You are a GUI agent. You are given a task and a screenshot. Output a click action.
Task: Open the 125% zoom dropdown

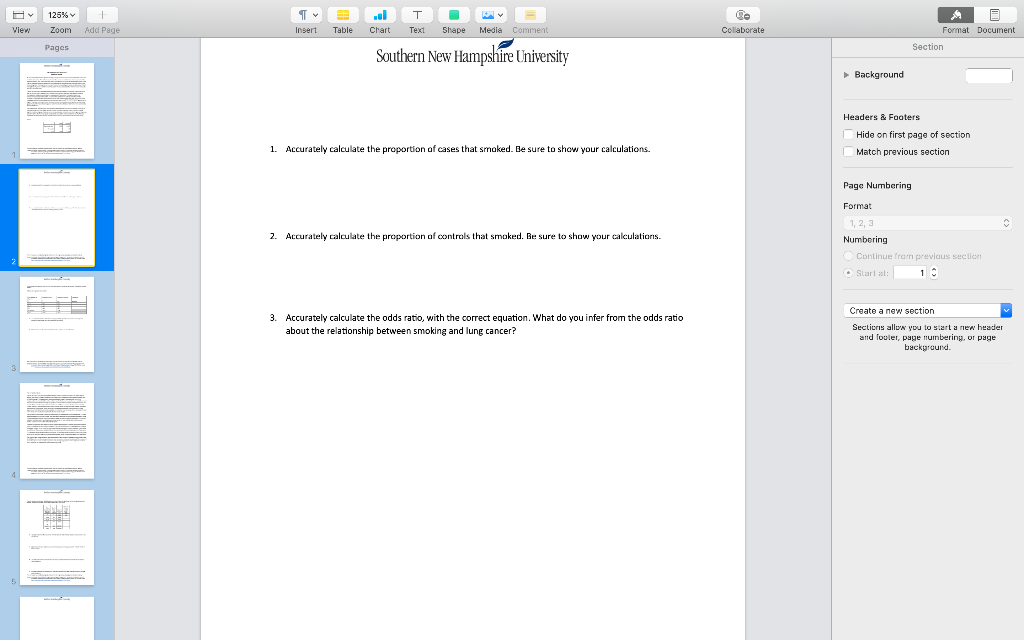pyautogui.click(x=61, y=15)
